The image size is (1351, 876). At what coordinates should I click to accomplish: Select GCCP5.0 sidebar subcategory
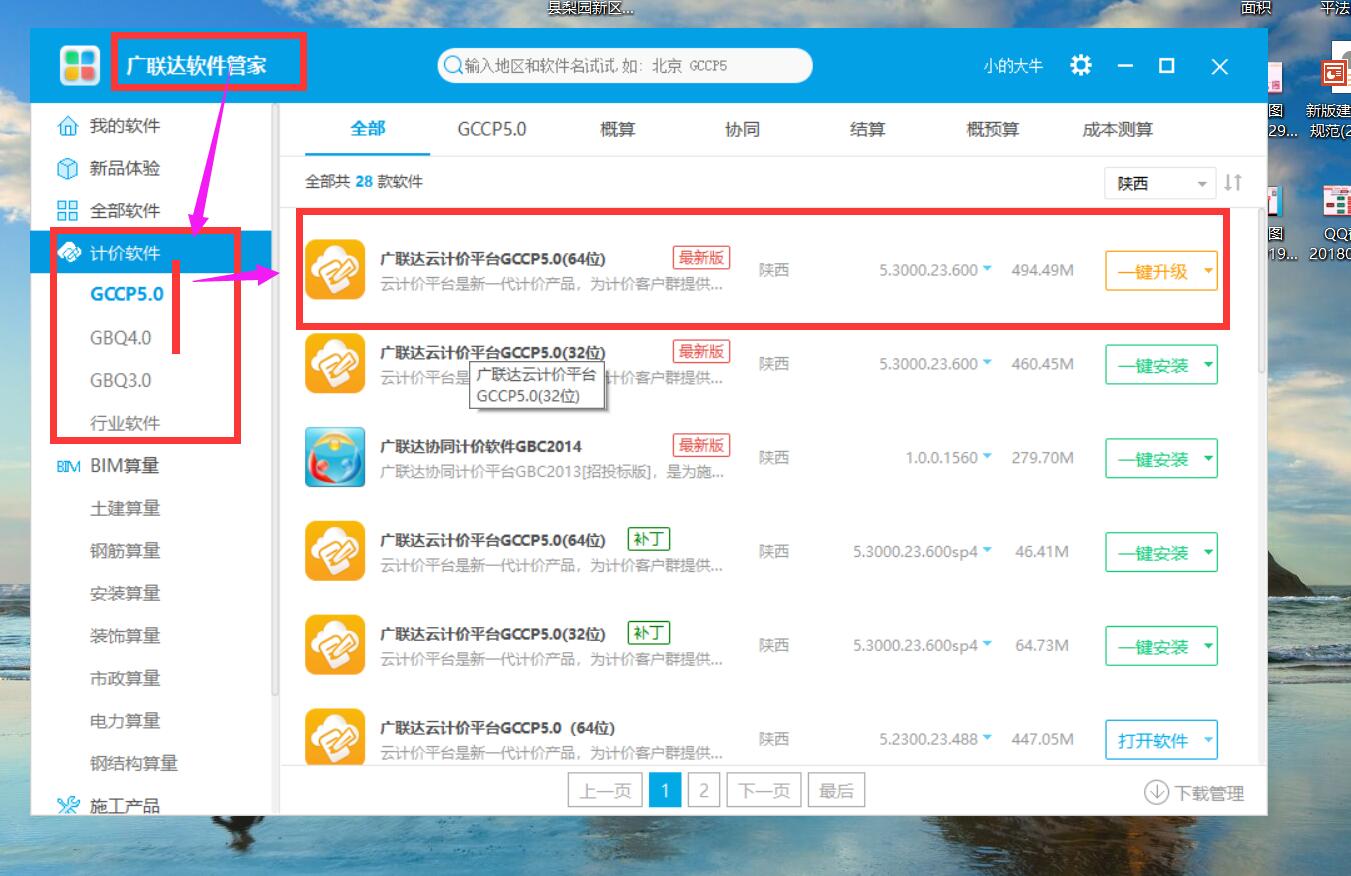pyautogui.click(x=127, y=295)
